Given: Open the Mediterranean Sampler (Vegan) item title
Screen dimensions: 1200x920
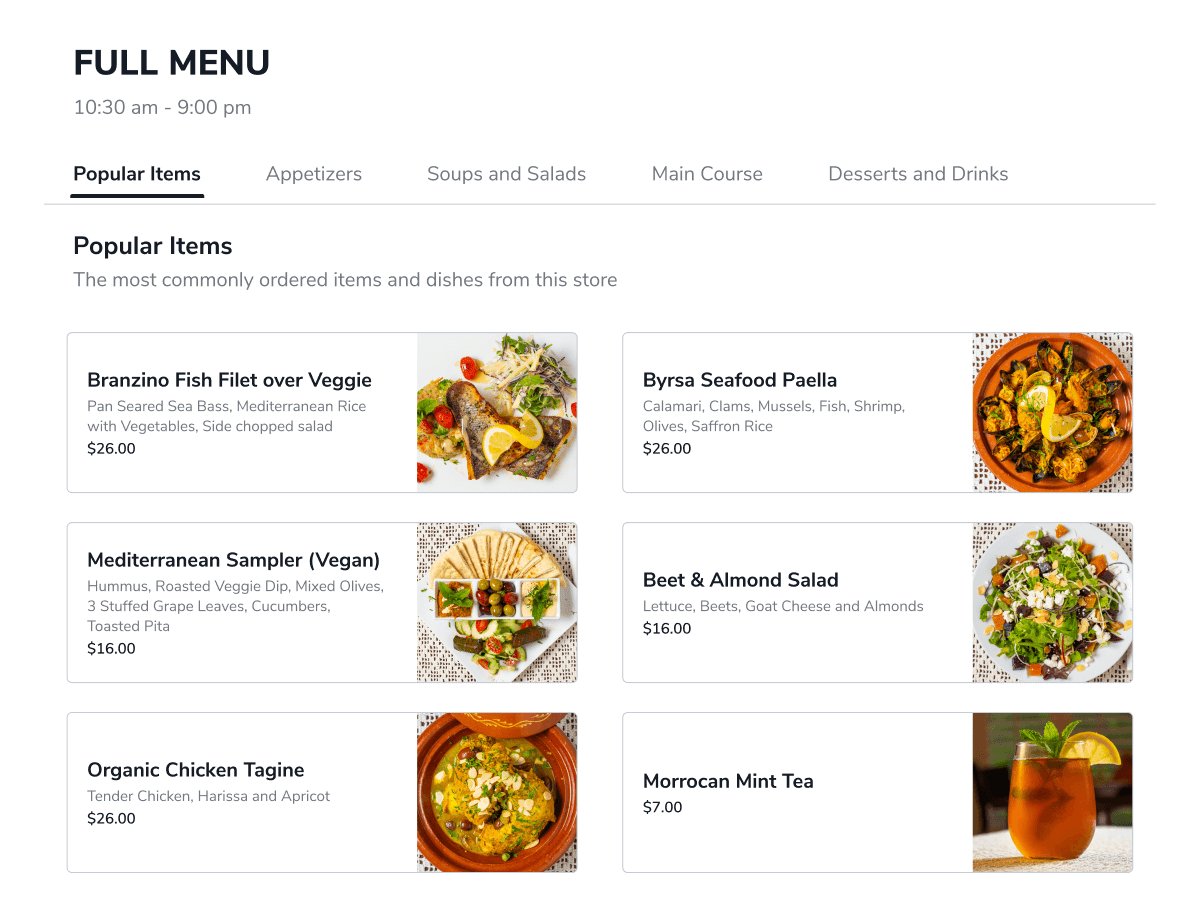Looking at the screenshot, I should point(234,560).
